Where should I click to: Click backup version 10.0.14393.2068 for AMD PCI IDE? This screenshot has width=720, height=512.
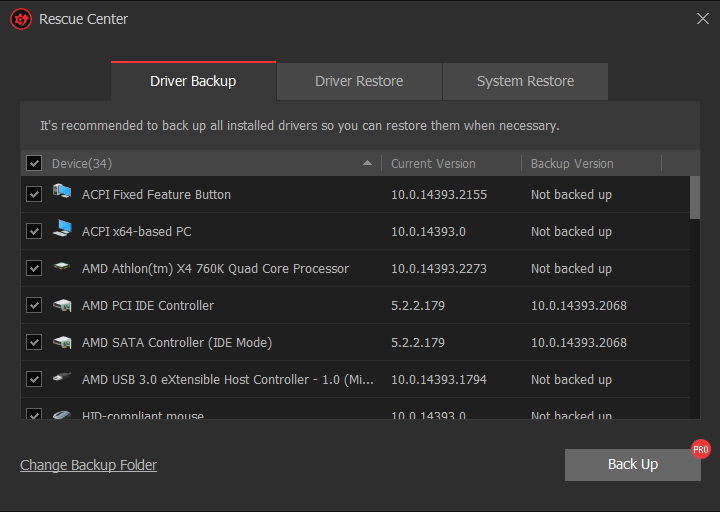point(579,305)
